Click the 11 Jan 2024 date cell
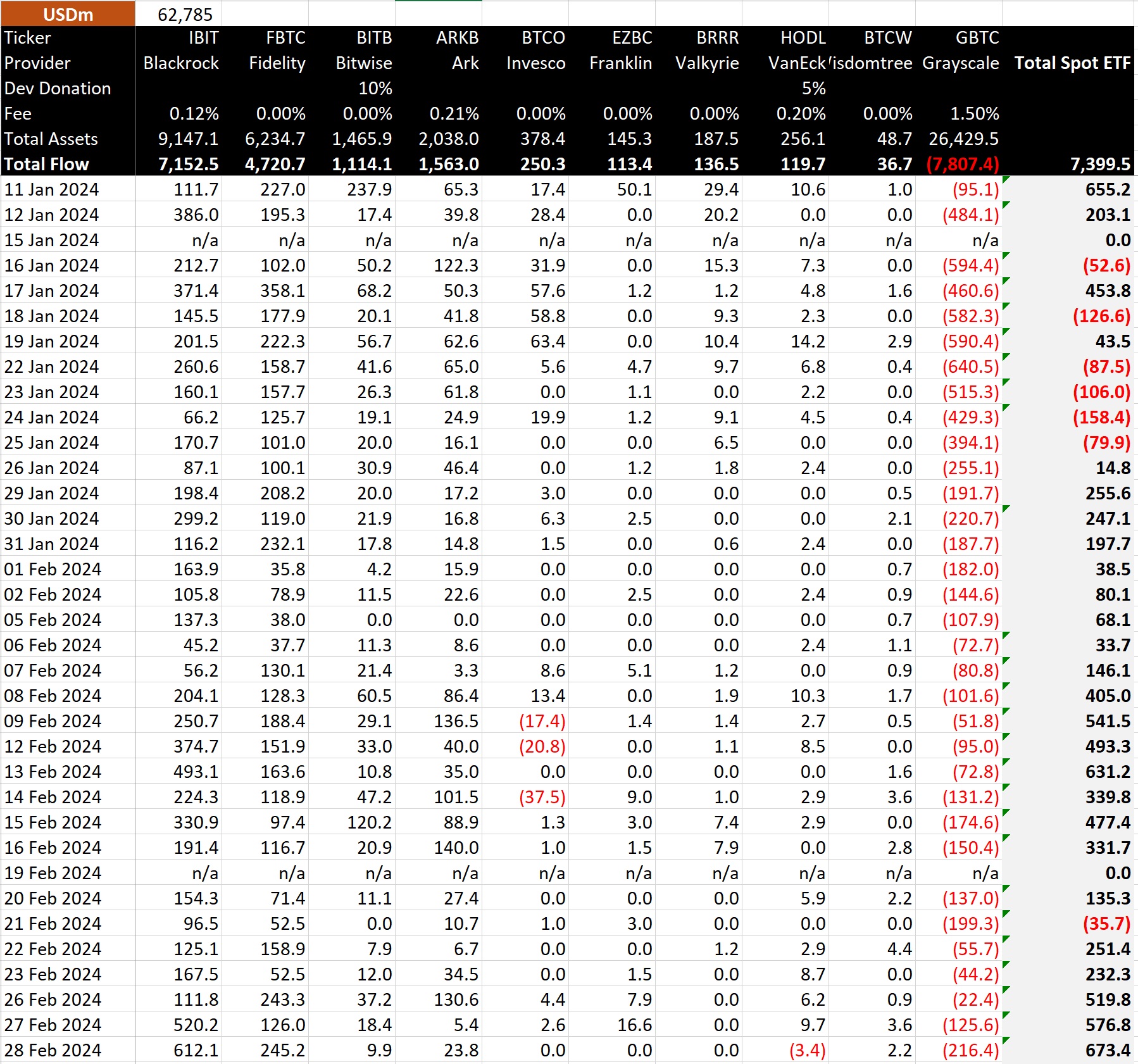This screenshot has height=1064, width=1138. [x=52, y=189]
